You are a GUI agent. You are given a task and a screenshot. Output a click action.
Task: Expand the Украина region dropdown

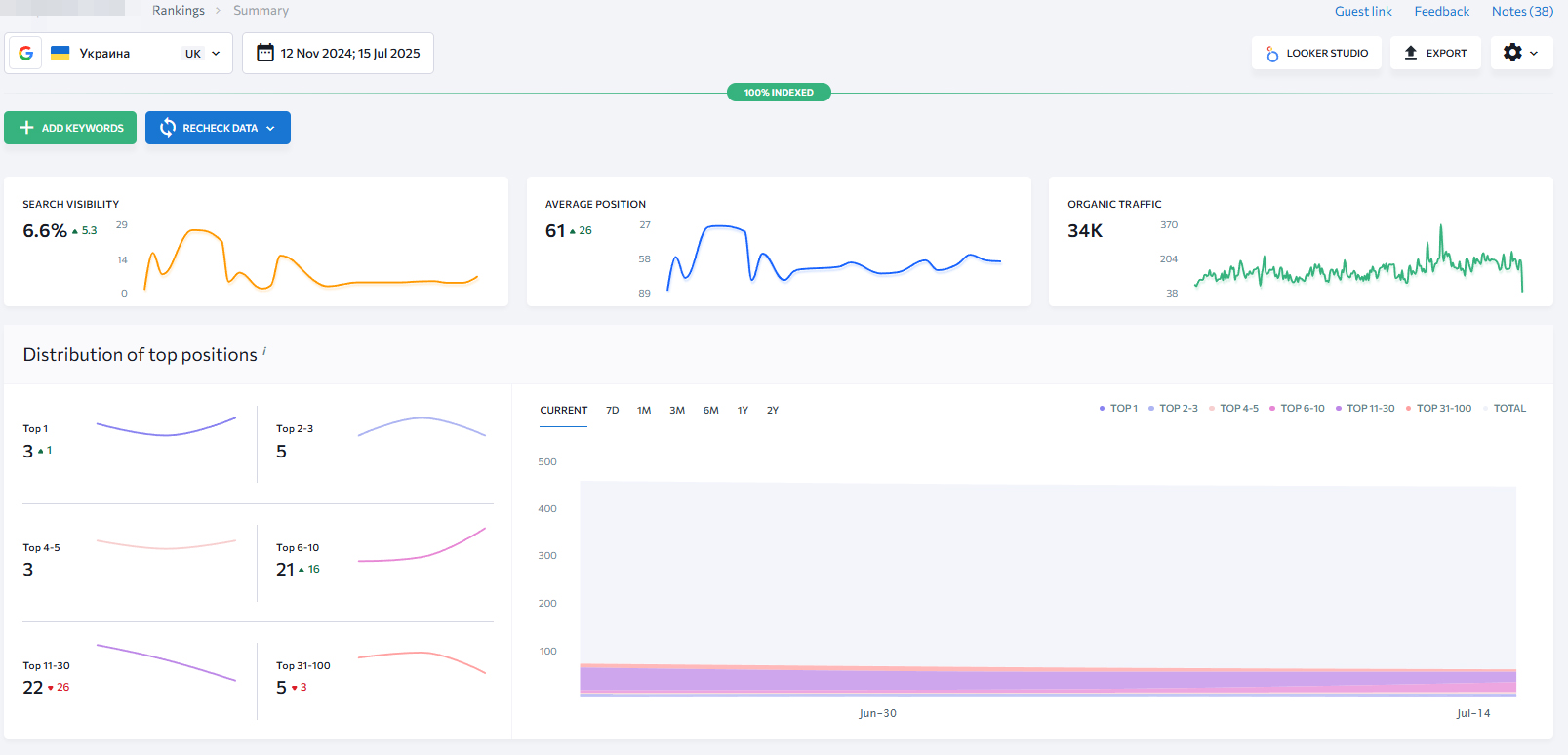216,54
